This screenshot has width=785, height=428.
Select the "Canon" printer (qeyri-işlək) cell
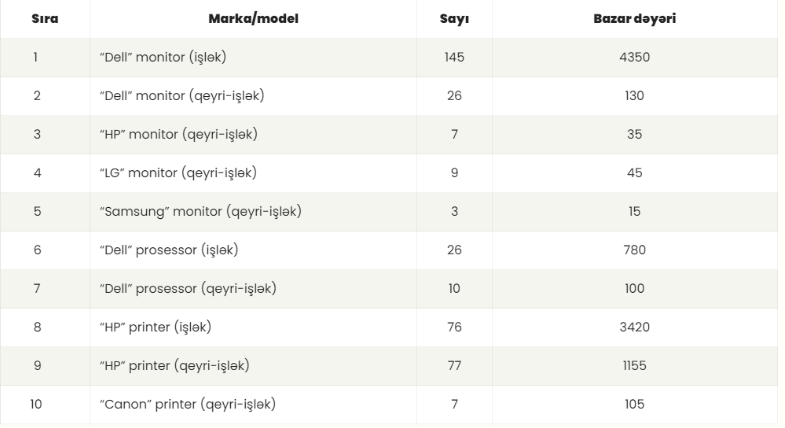pos(253,404)
